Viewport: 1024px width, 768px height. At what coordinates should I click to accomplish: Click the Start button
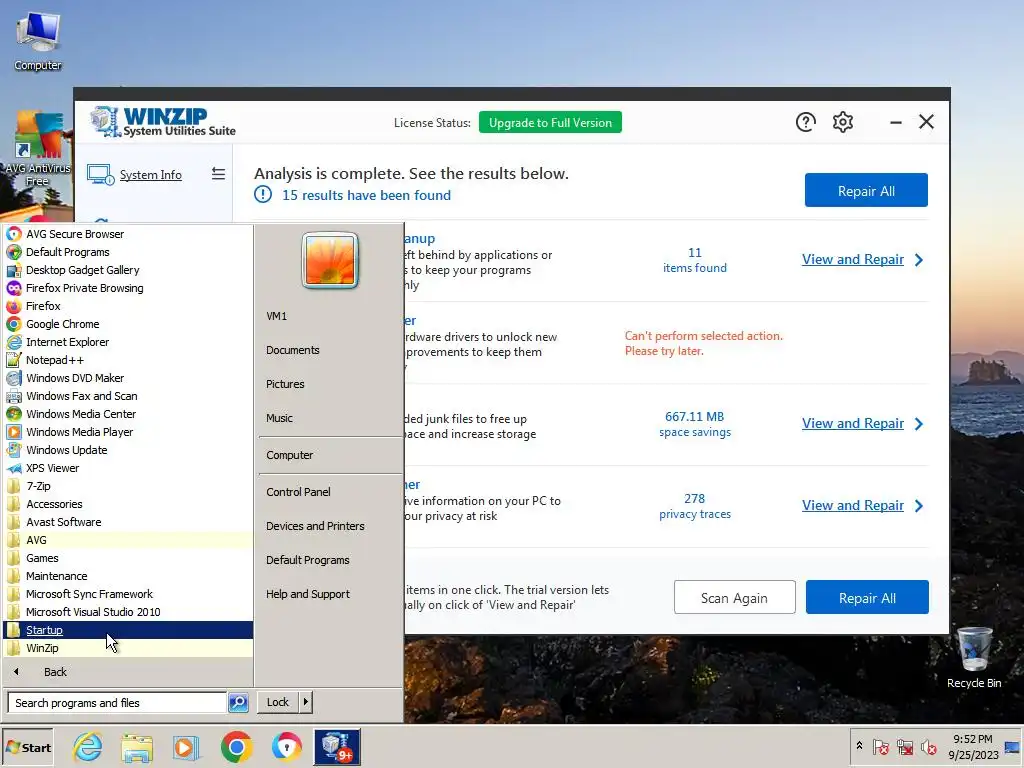[x=28, y=748]
